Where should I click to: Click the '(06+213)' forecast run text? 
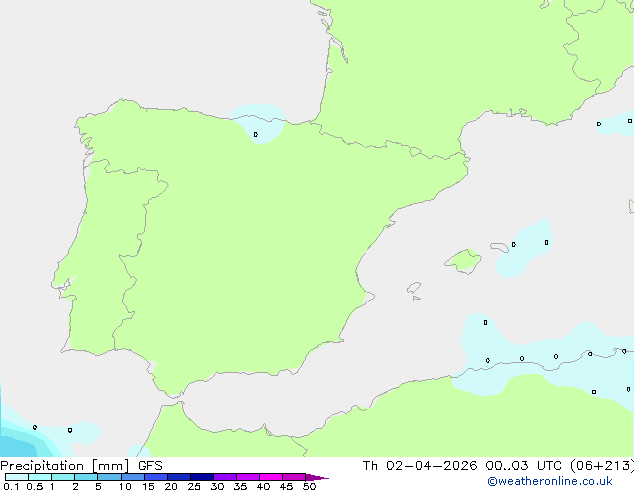click(602, 466)
